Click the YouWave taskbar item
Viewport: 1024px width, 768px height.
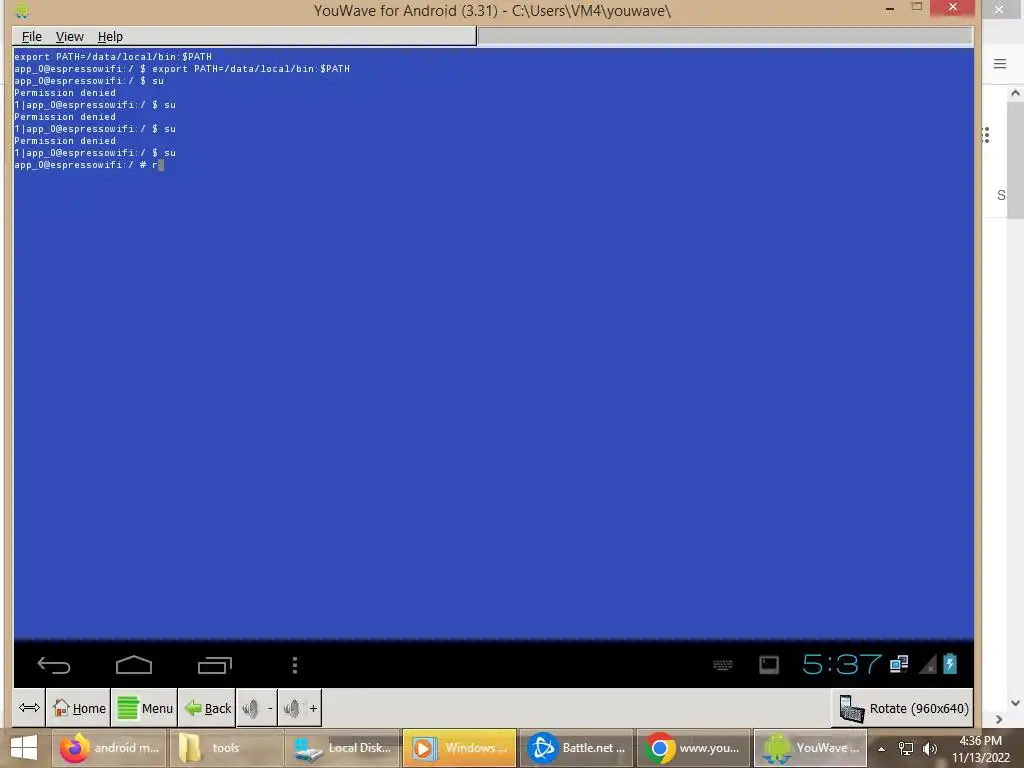click(810, 748)
